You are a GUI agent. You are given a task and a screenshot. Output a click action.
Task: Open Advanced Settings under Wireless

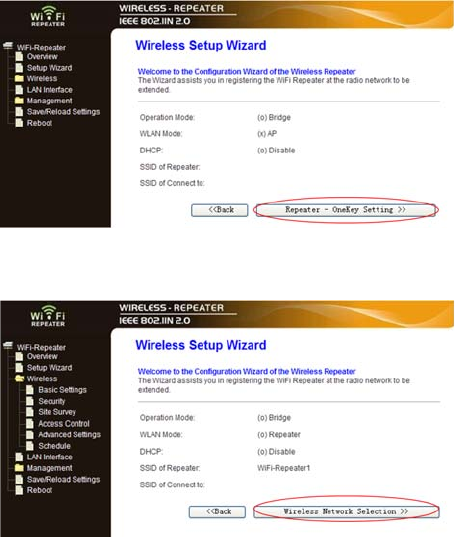point(69,435)
